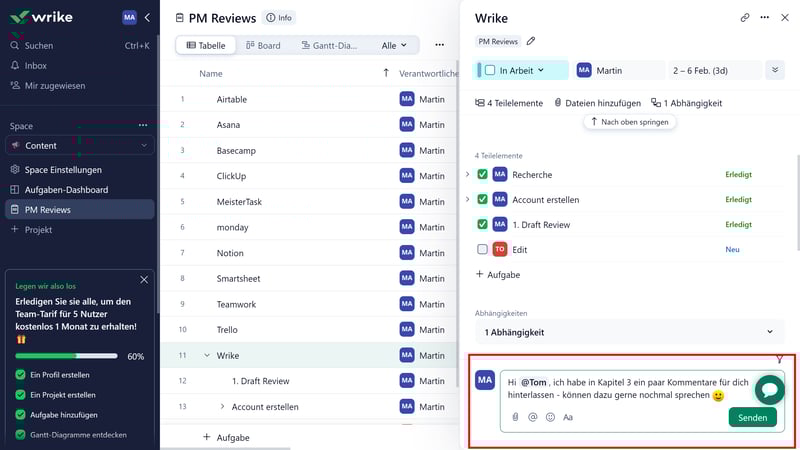Open the emoji picker in comment box
This screenshot has height=450, width=800.
click(550, 417)
